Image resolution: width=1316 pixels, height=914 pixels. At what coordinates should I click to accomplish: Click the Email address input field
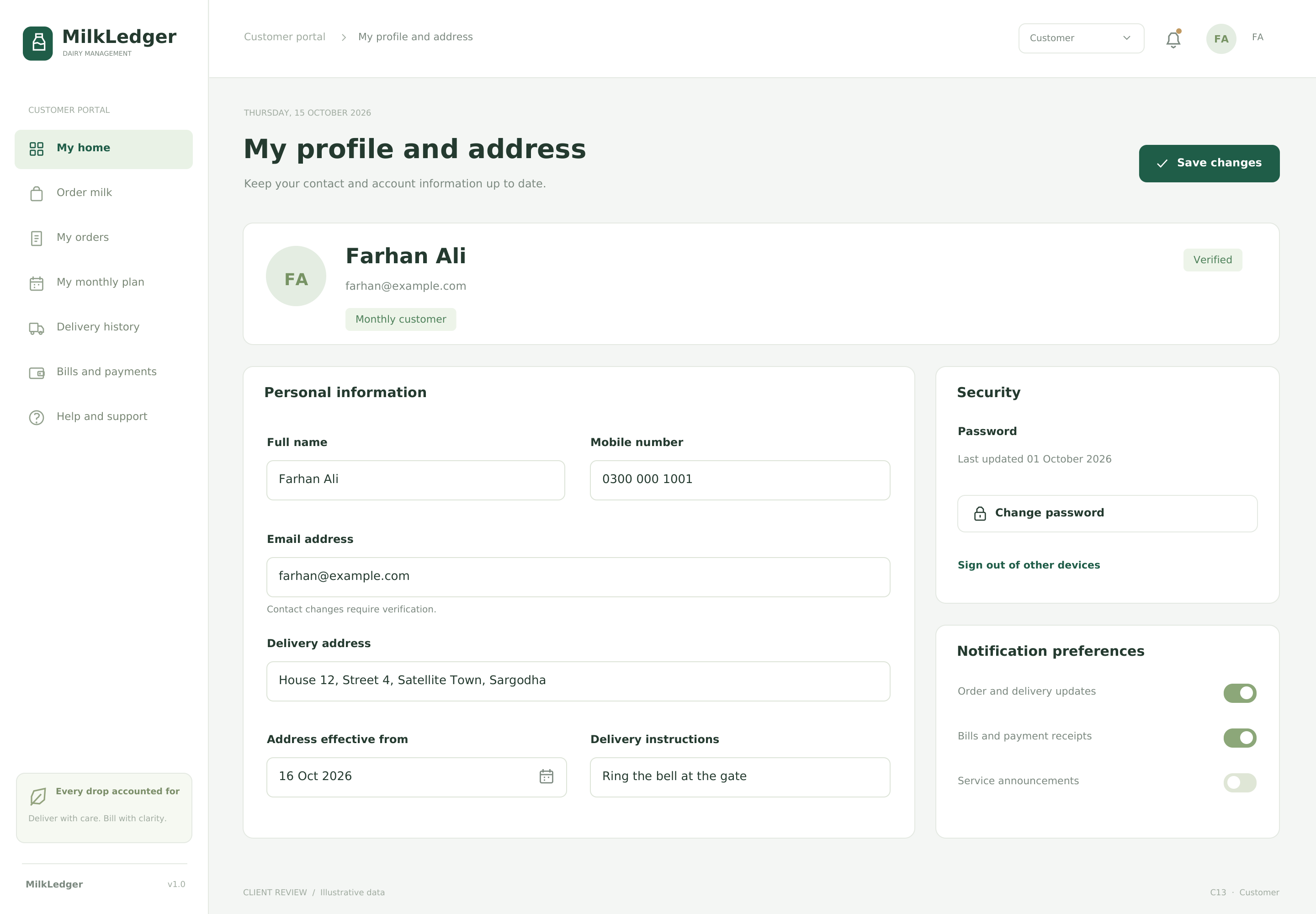[578, 577]
